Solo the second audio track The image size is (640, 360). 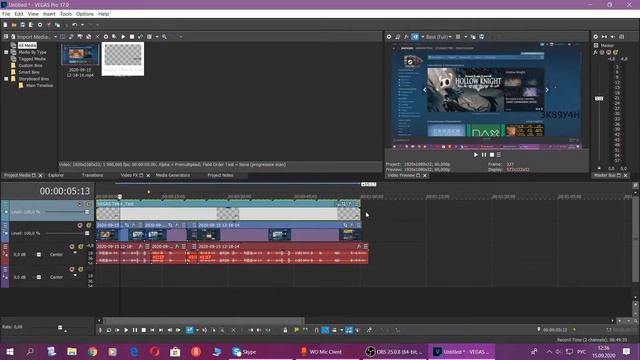pyautogui.click(x=80, y=269)
